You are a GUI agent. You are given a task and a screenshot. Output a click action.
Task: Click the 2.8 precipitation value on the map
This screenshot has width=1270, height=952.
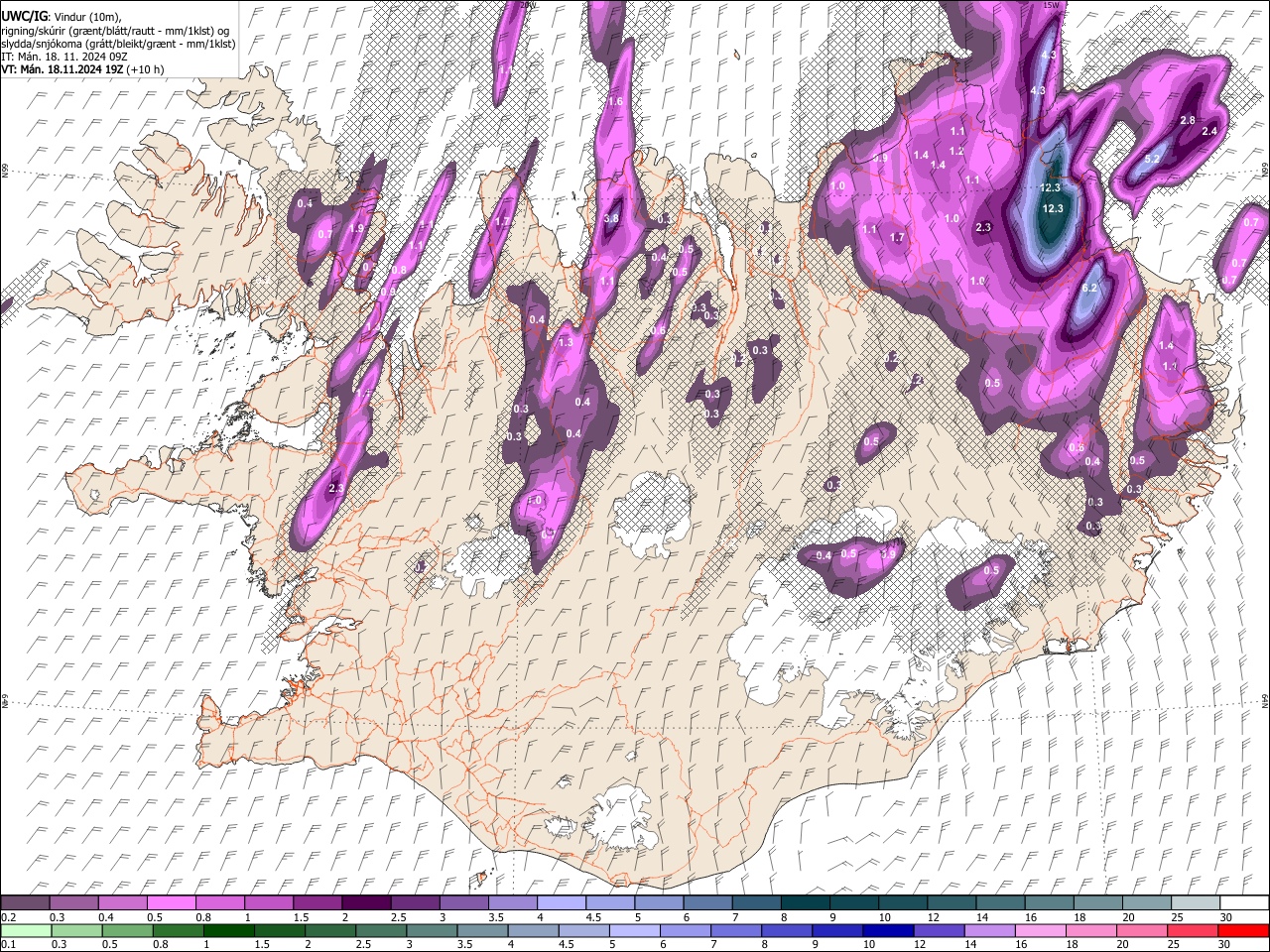[1188, 120]
